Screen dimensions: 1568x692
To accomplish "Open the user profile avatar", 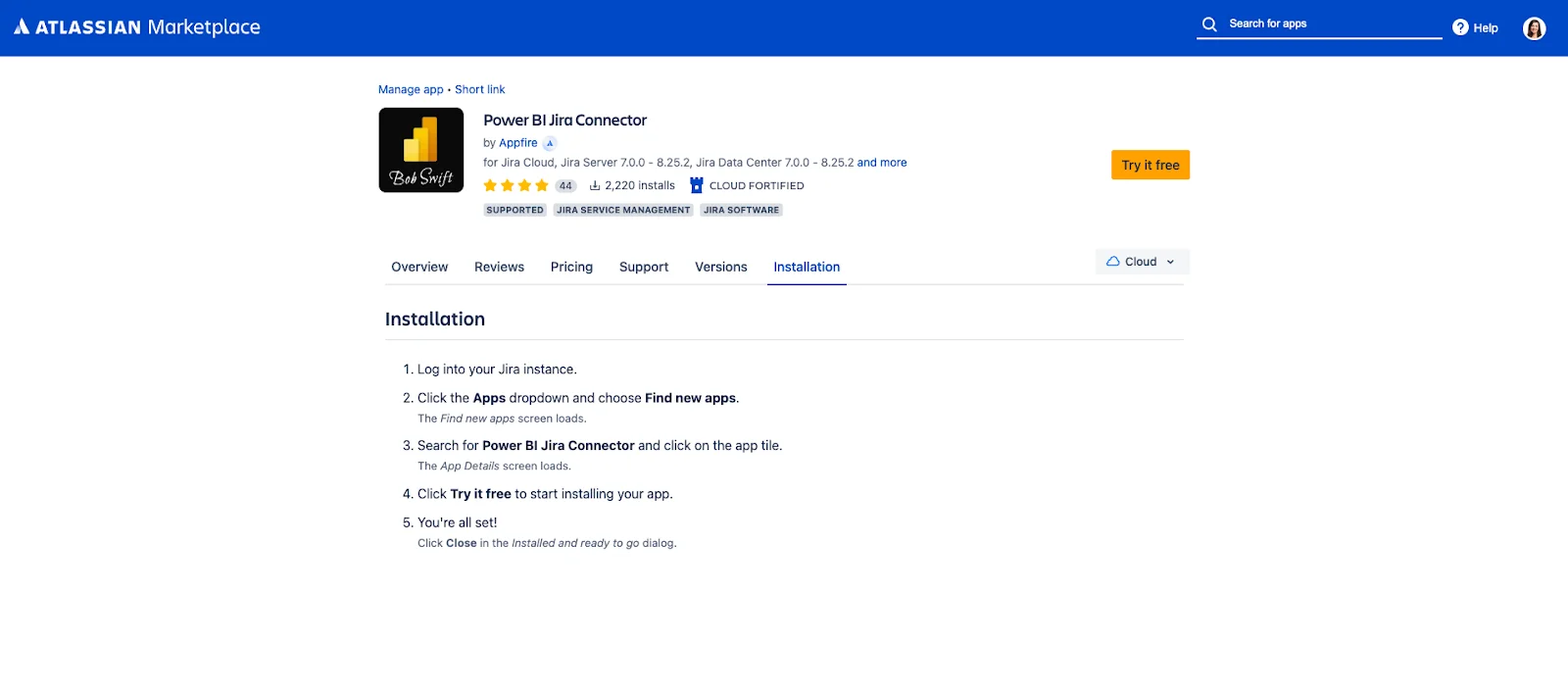I will (x=1534, y=28).
